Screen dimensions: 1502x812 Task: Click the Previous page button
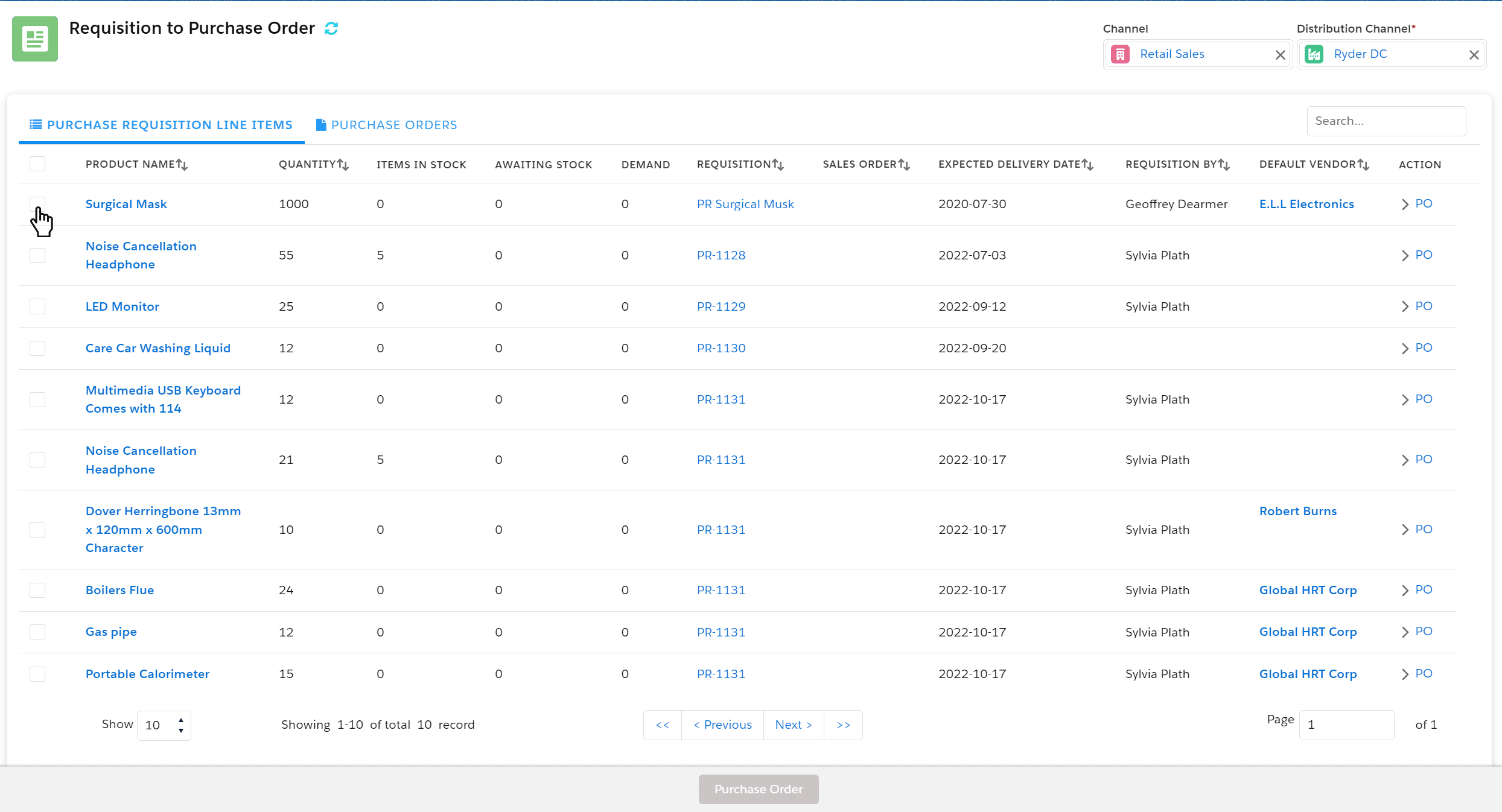click(x=723, y=725)
